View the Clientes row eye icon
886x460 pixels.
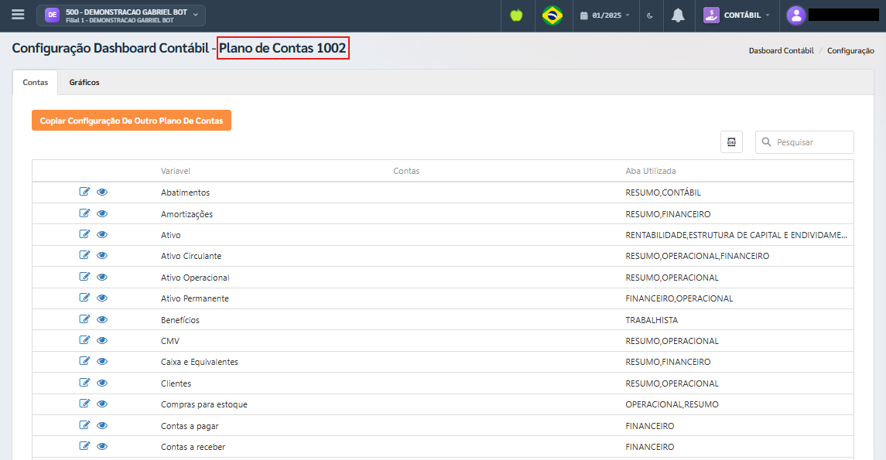pyautogui.click(x=102, y=383)
